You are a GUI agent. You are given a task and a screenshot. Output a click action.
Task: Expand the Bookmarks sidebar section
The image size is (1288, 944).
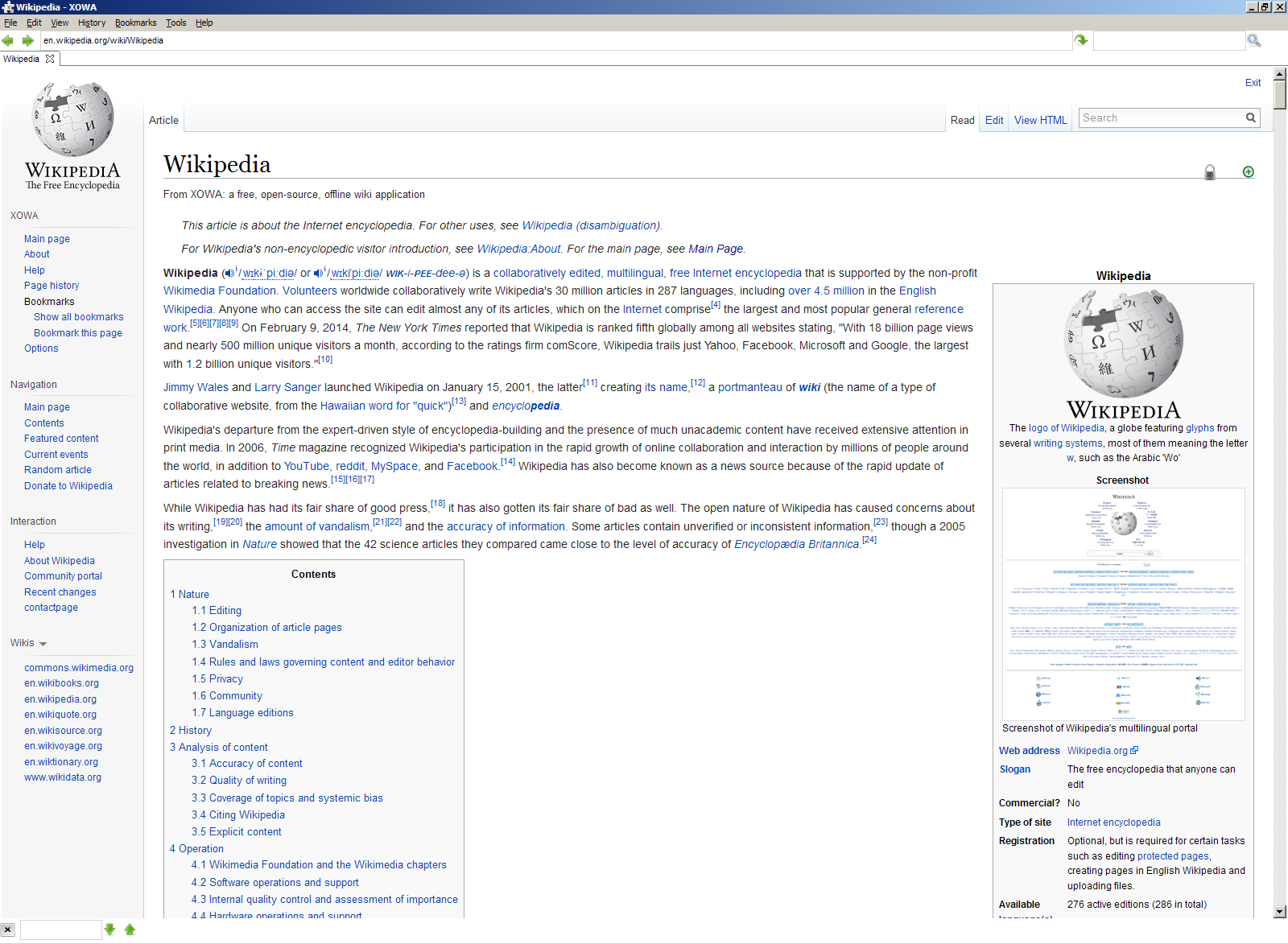pyautogui.click(x=49, y=302)
